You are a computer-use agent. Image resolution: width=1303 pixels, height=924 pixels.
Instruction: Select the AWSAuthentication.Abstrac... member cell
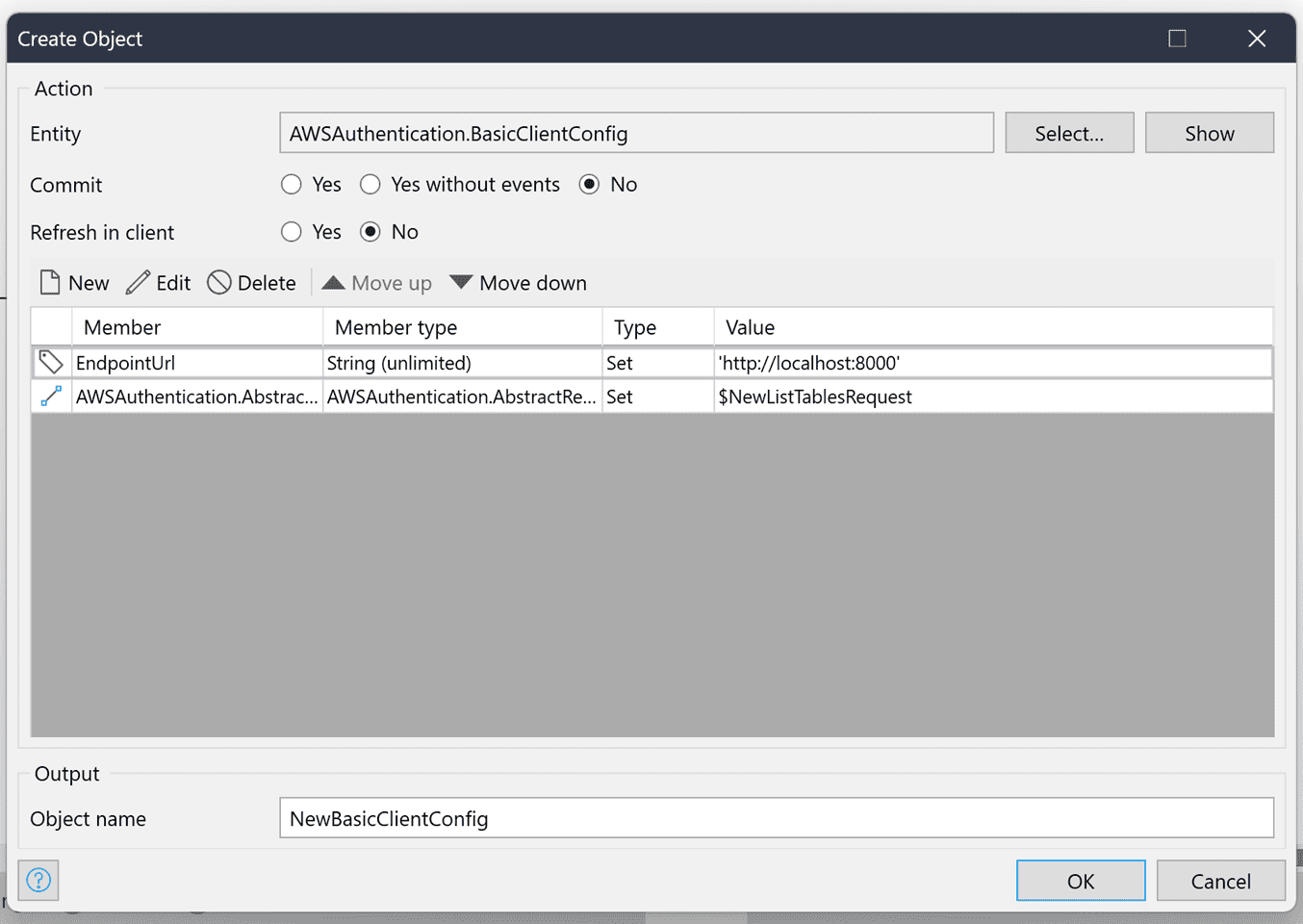pyautogui.click(x=197, y=397)
